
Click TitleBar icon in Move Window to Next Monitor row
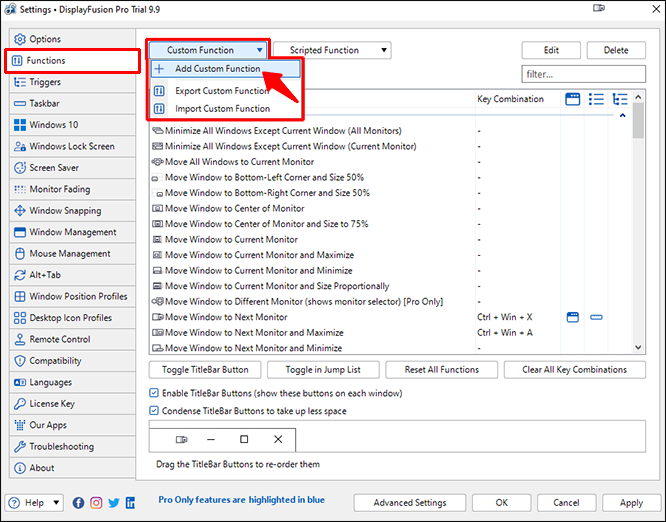(573, 317)
